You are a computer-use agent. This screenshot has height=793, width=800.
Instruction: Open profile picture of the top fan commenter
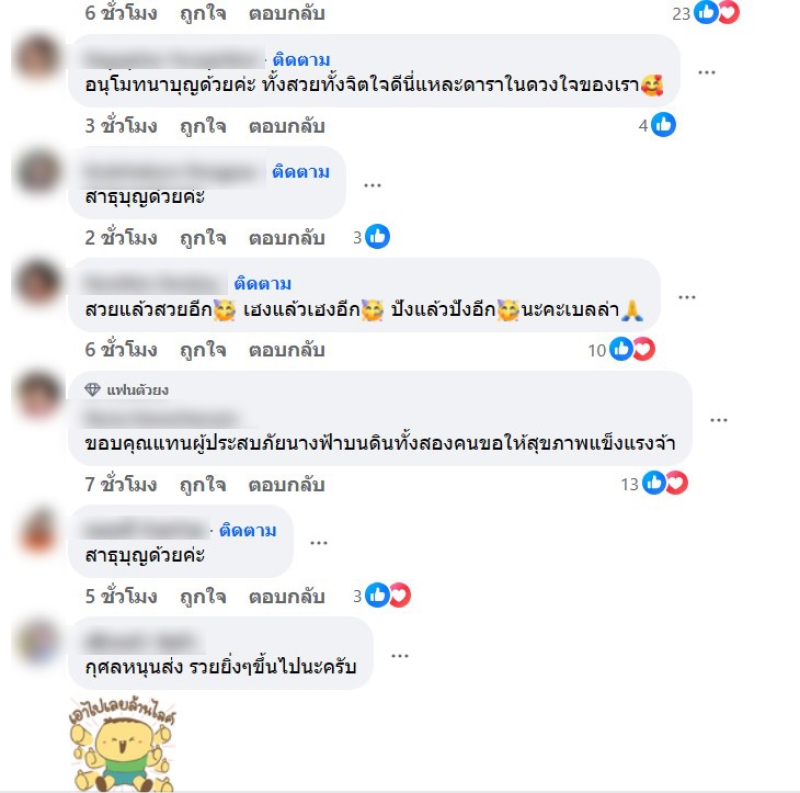(x=38, y=395)
